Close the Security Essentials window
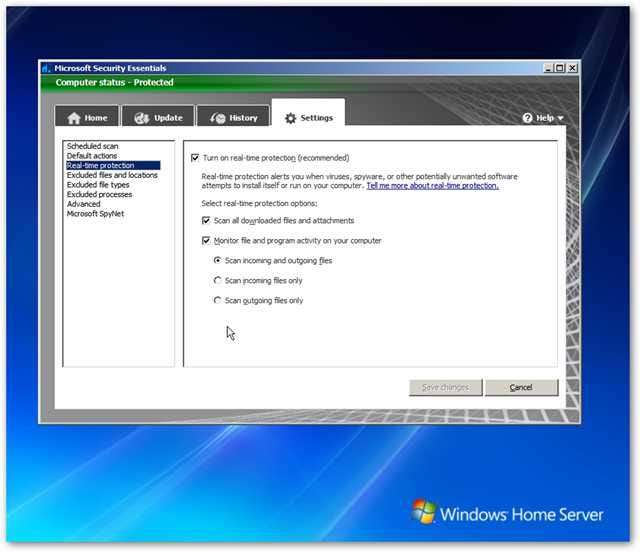 572,68
